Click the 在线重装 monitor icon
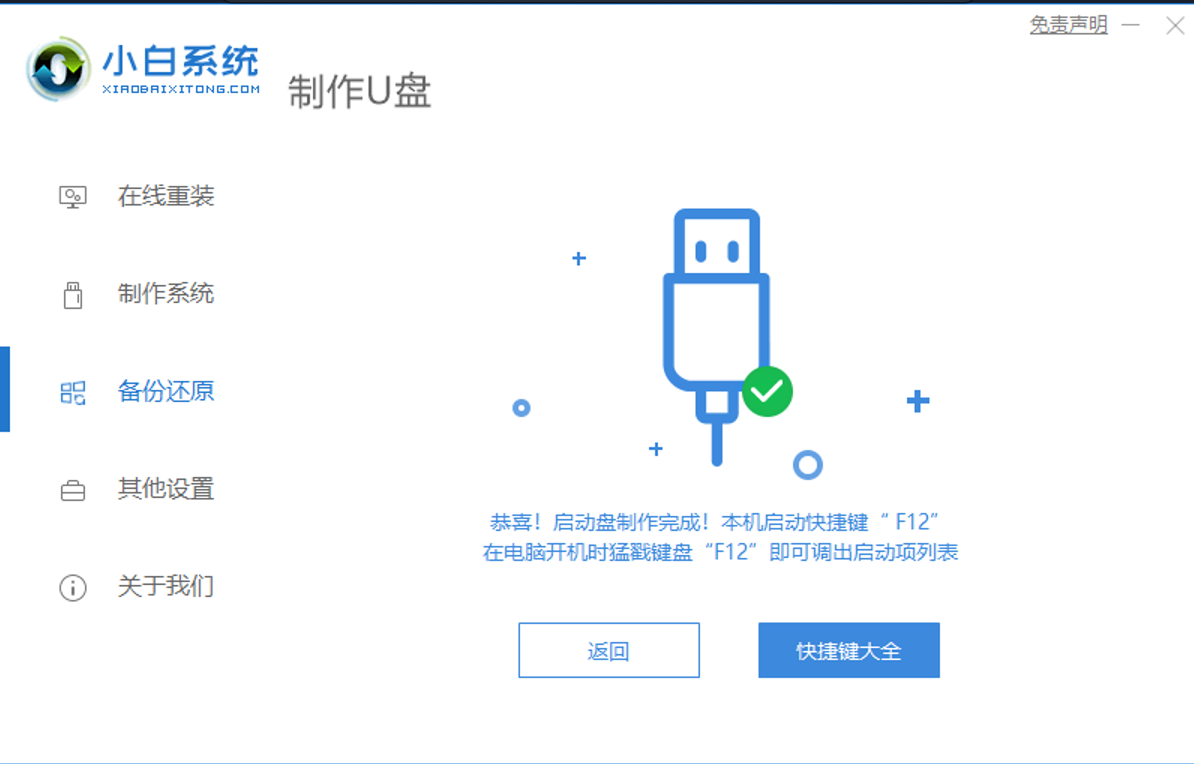1194x764 pixels. [x=73, y=197]
